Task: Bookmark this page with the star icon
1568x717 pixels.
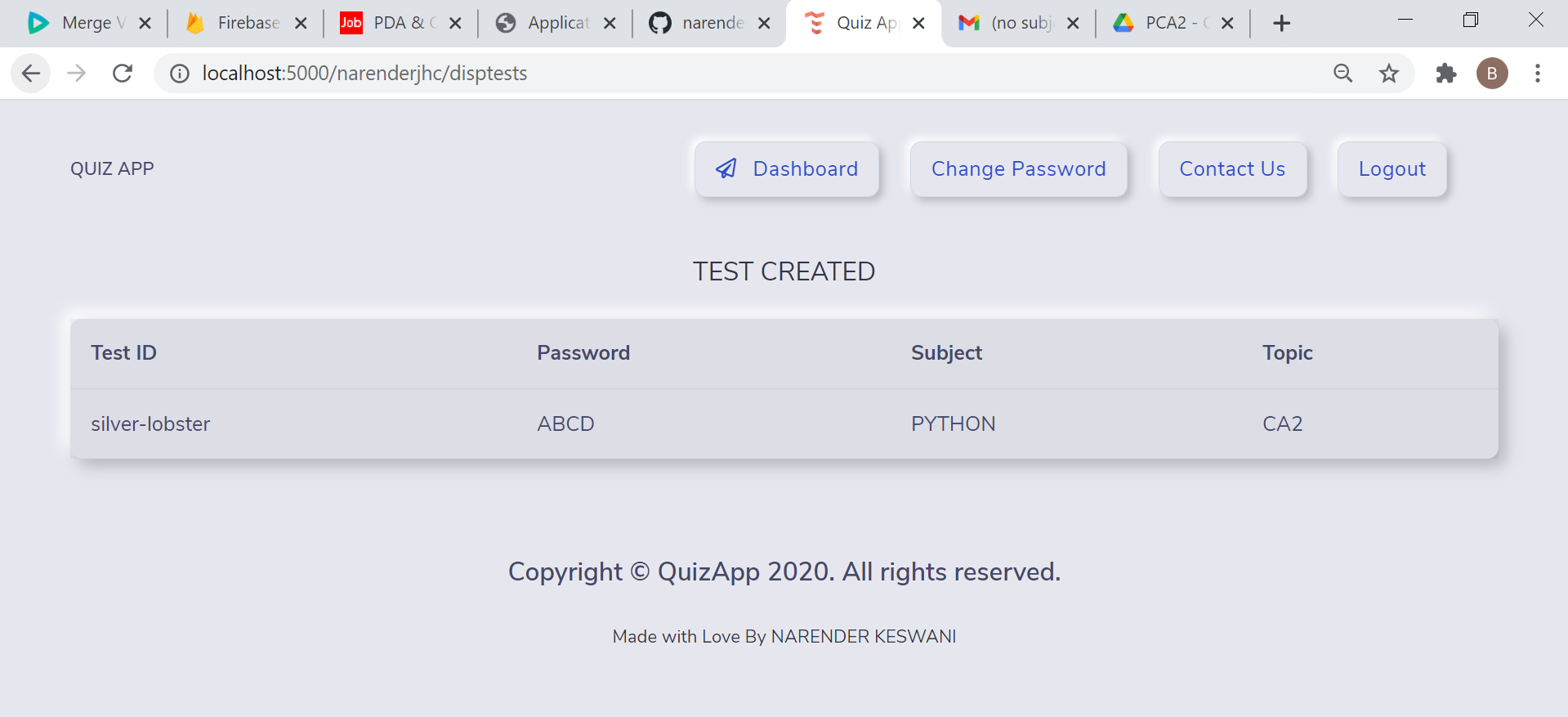Action: click(1388, 74)
